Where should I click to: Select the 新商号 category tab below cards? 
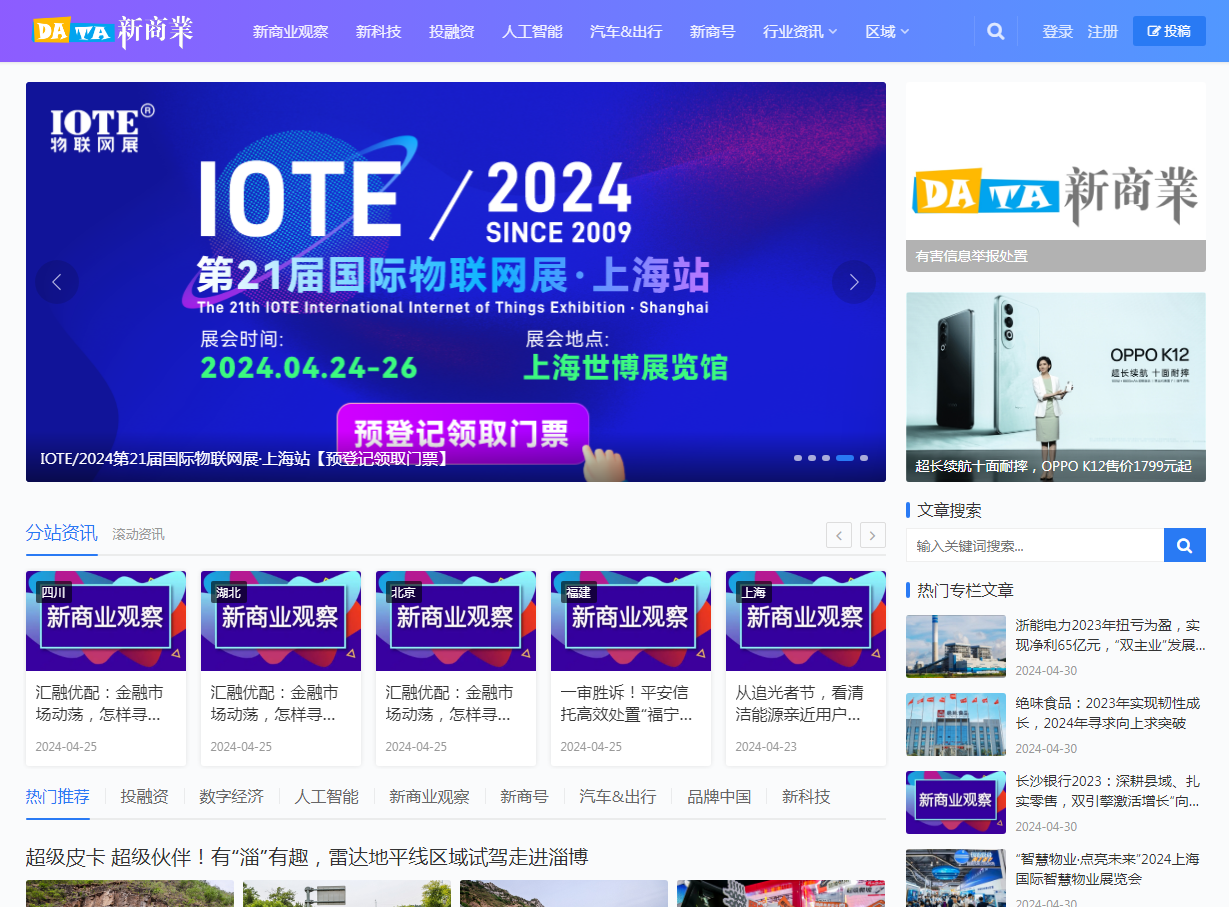pos(524,797)
